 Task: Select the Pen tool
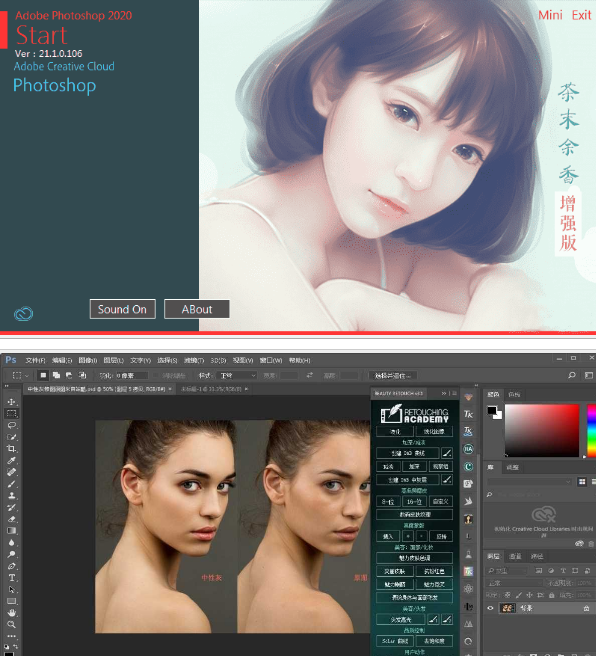11,566
